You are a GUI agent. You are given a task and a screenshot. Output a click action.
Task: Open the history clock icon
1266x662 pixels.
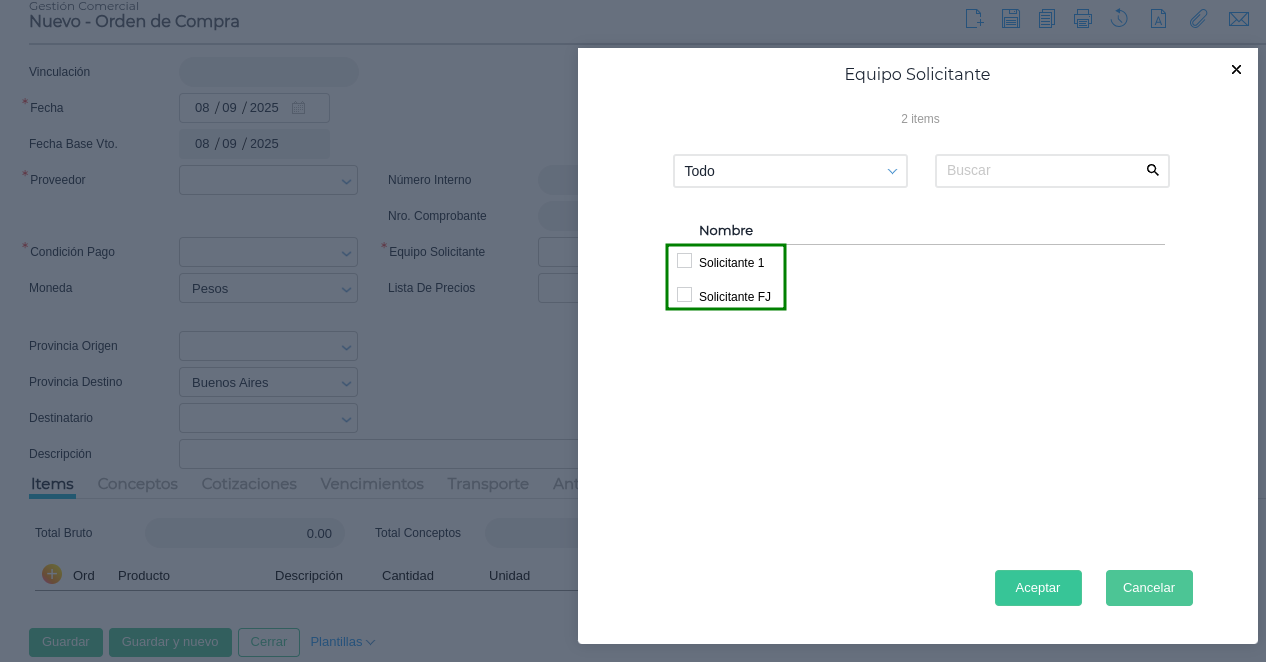click(1119, 18)
